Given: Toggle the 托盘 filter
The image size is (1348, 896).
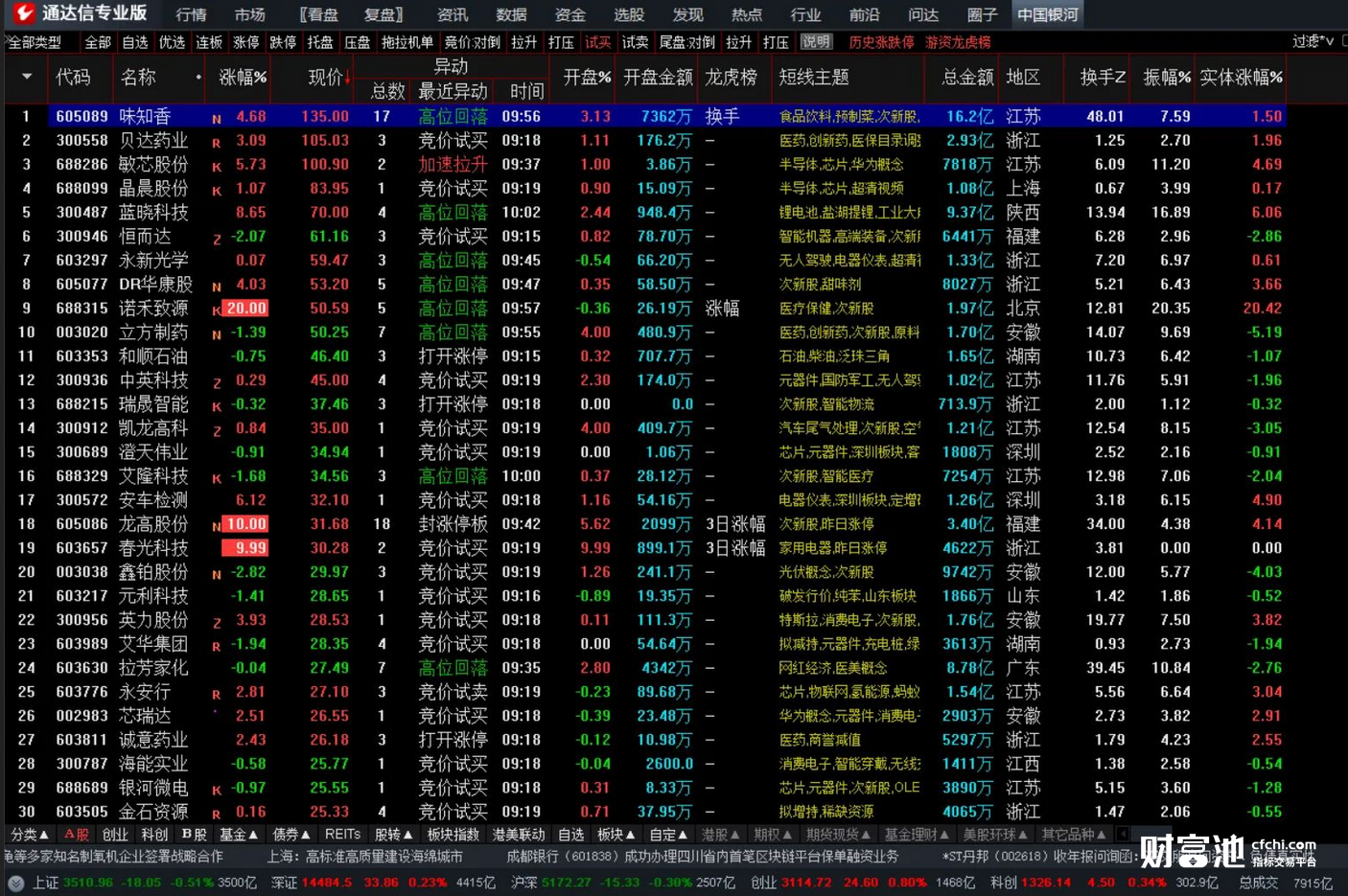Looking at the screenshot, I should [320, 42].
